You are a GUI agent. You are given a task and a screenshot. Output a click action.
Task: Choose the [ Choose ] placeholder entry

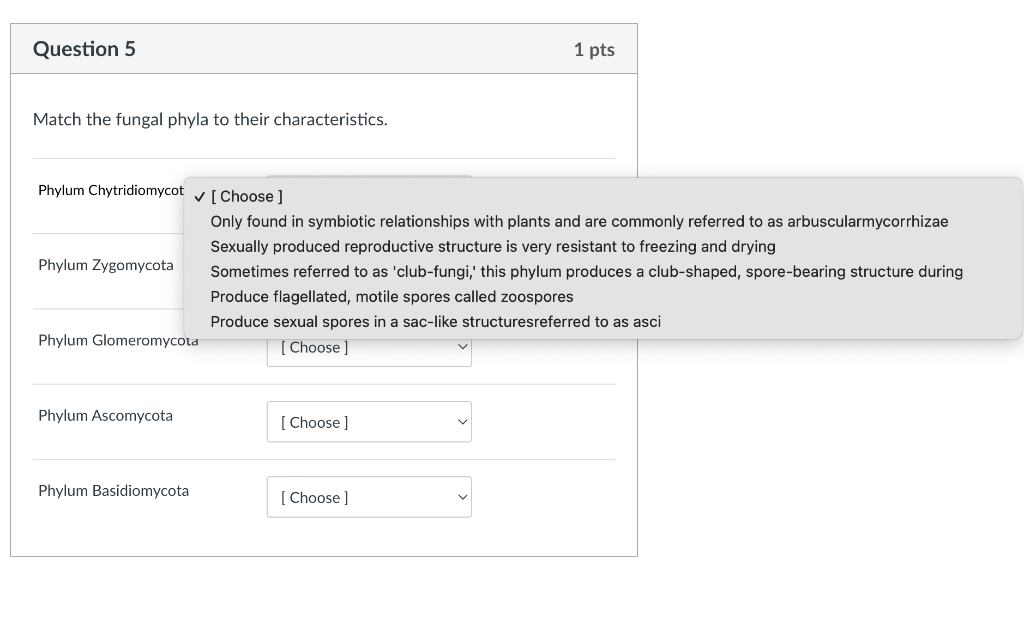pos(246,196)
